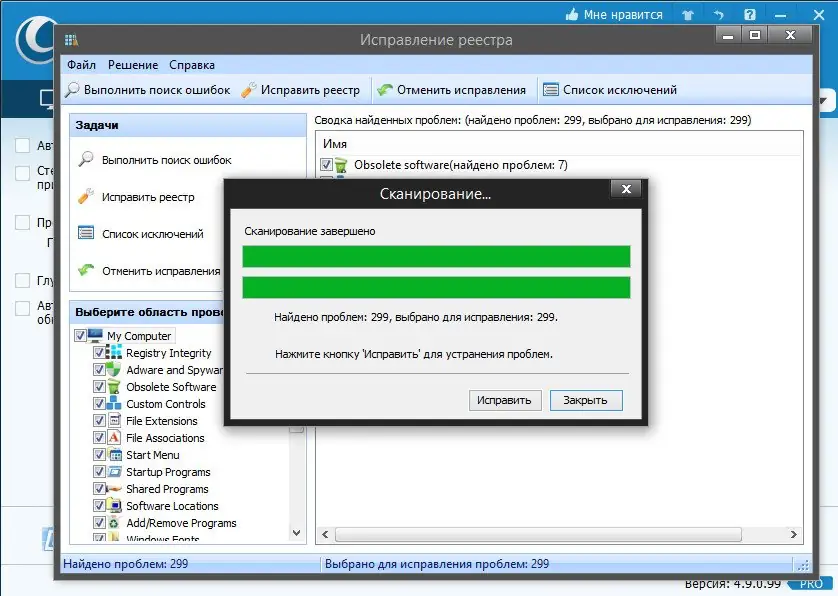
Task: Click the Имя column header
Action: coord(335,144)
